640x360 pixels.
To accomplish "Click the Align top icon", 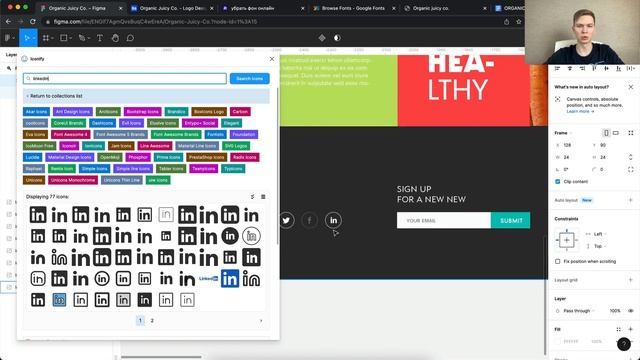I will pos(594,69).
